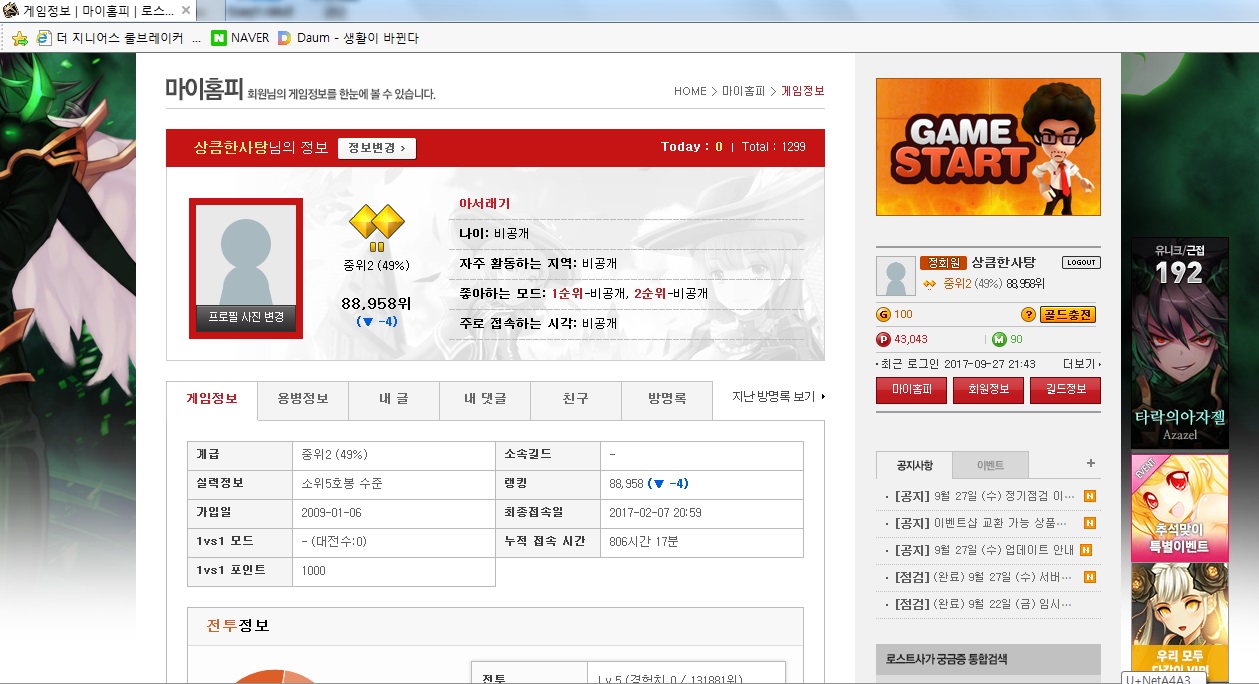Switch to the 용병정보 tab
Screen dimensions: 1259x684
[x=302, y=399]
